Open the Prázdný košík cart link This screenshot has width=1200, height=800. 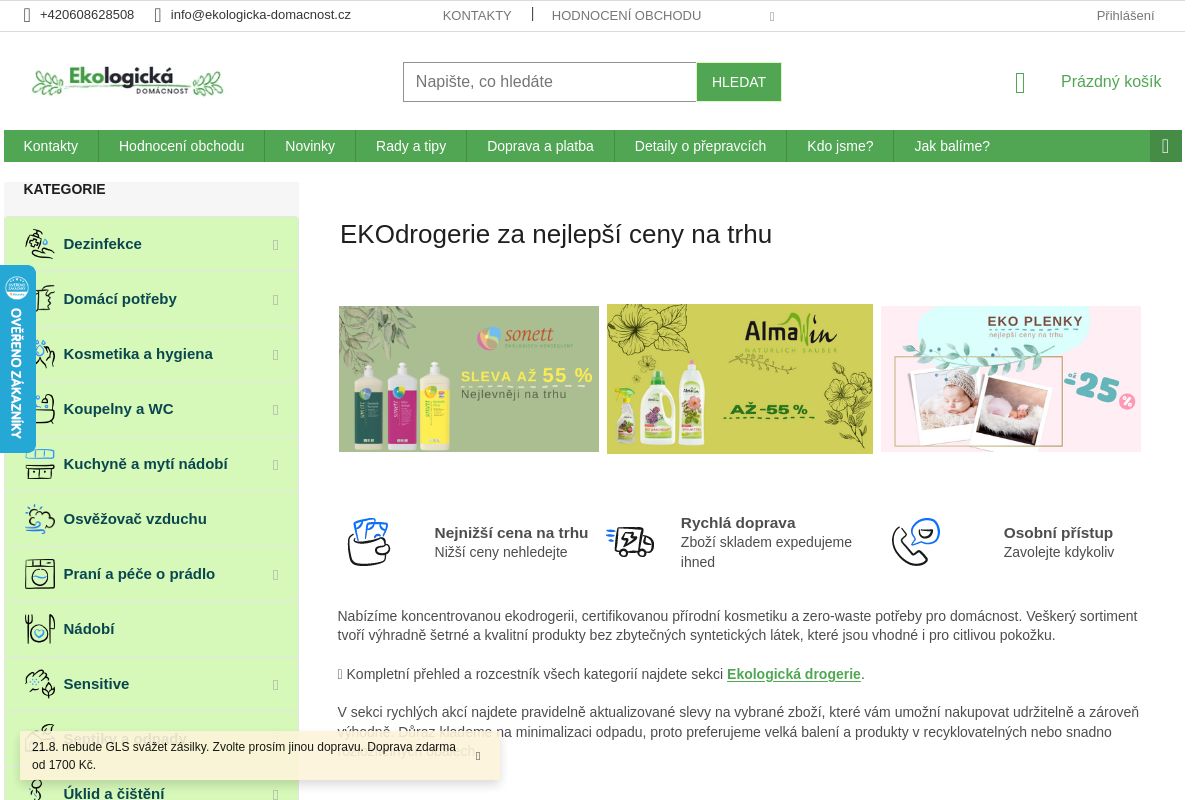[x=1111, y=82]
